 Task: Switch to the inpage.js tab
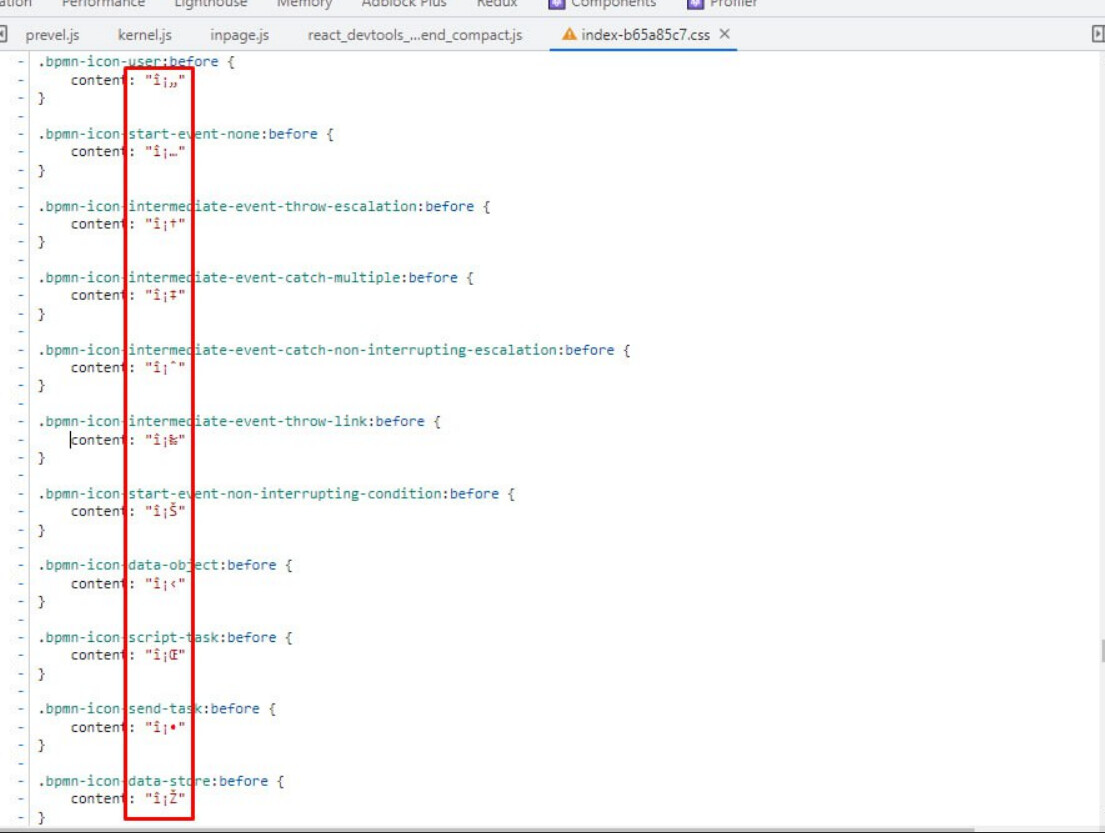coord(240,35)
